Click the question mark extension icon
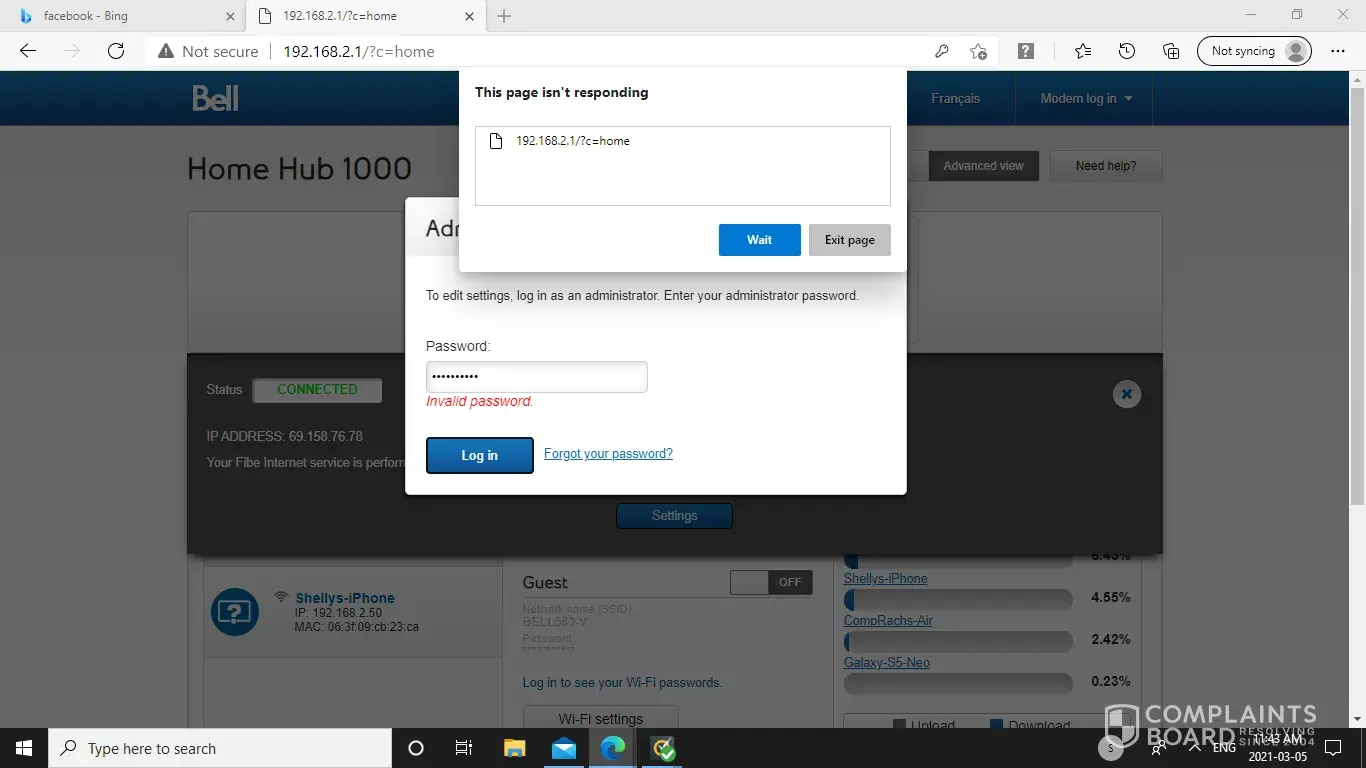The image size is (1366, 768). 1026,52
